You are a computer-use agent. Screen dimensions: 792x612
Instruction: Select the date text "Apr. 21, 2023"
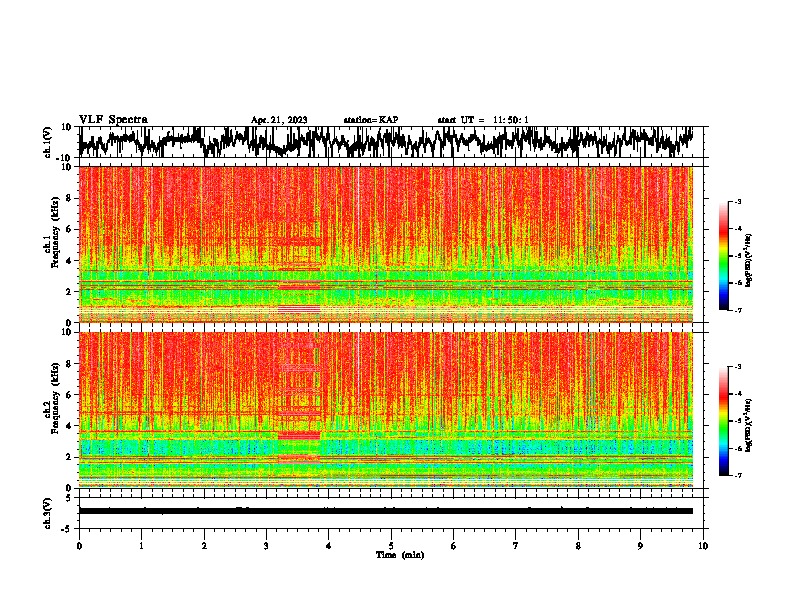pyautogui.click(x=279, y=120)
